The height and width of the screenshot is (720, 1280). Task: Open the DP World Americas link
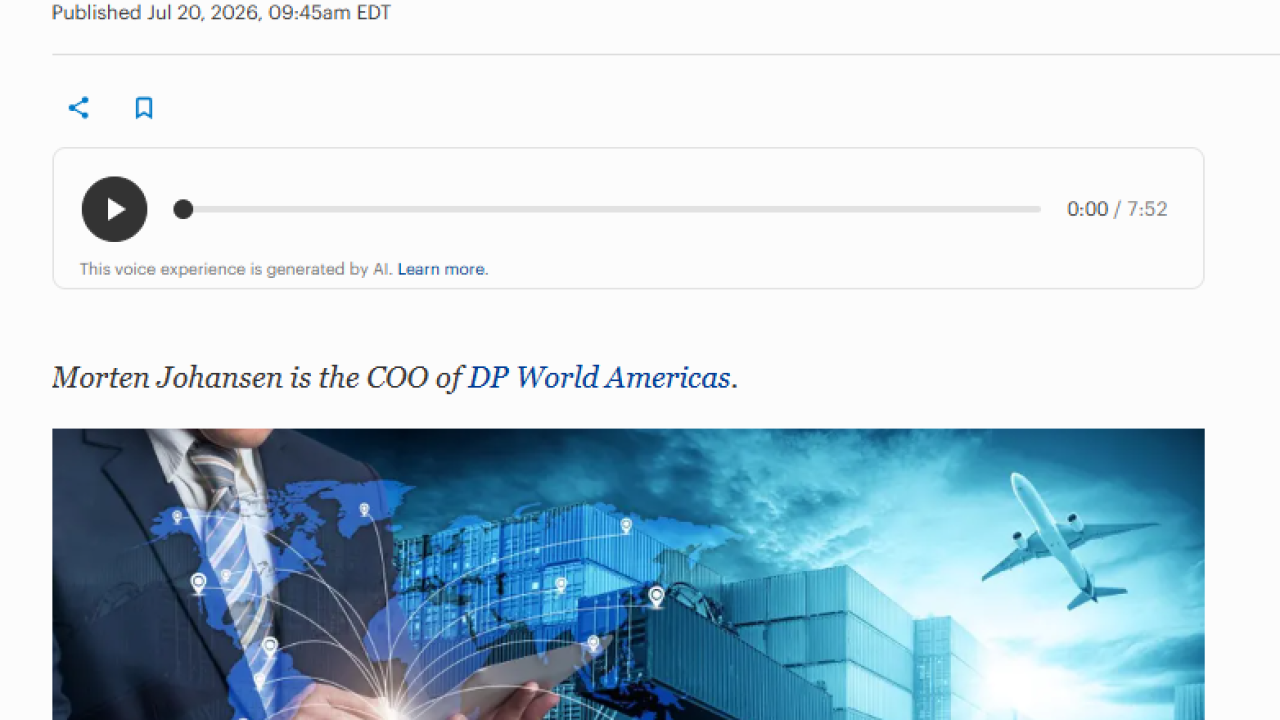(599, 377)
